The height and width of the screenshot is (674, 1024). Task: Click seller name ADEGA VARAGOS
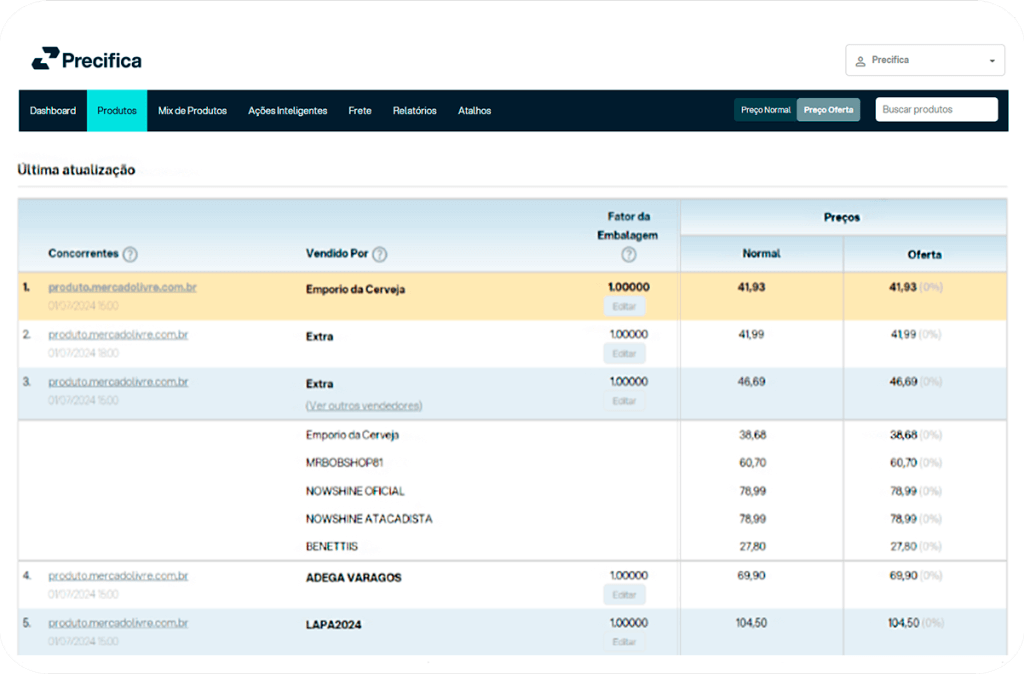pyautogui.click(x=353, y=577)
